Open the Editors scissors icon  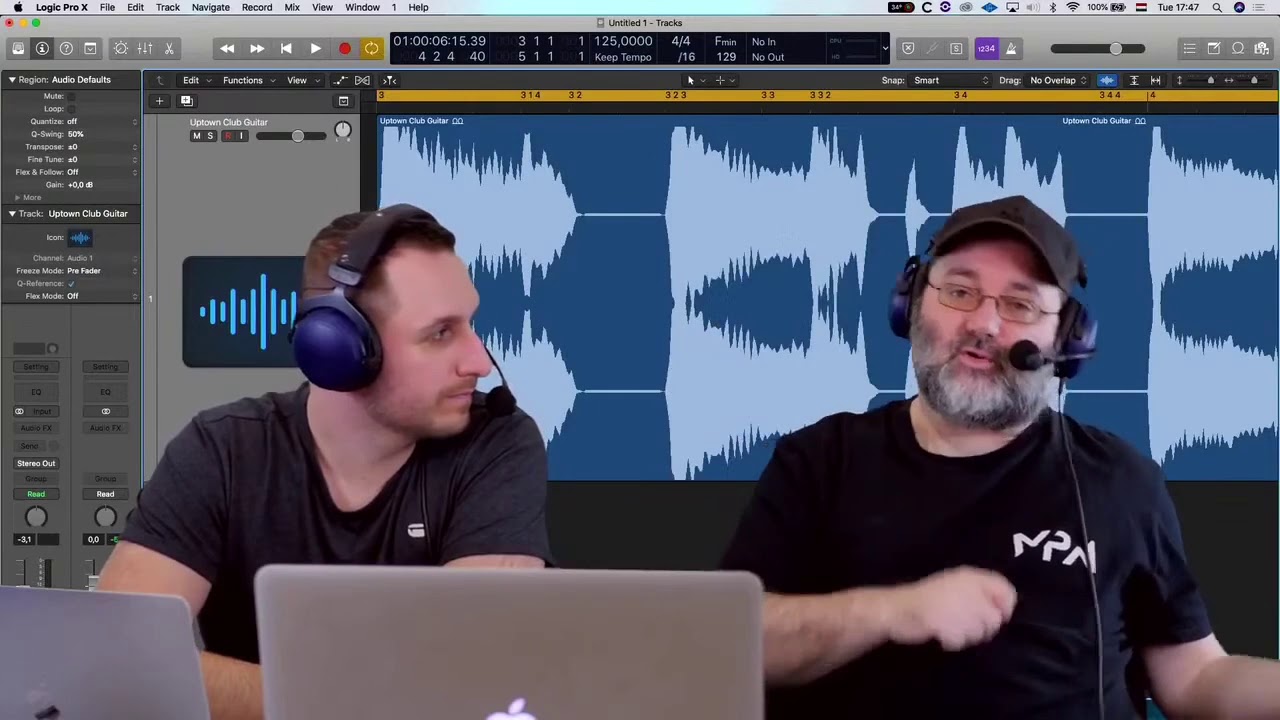coord(169,48)
